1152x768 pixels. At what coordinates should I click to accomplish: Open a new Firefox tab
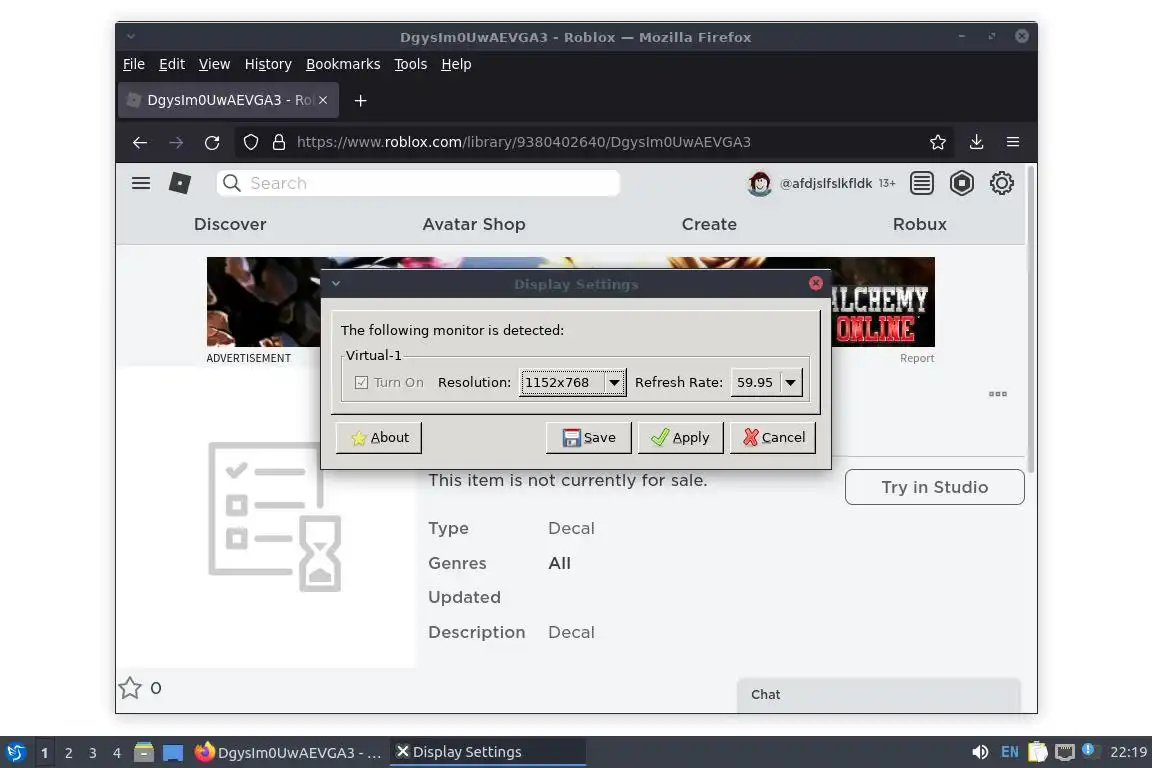[x=360, y=101]
